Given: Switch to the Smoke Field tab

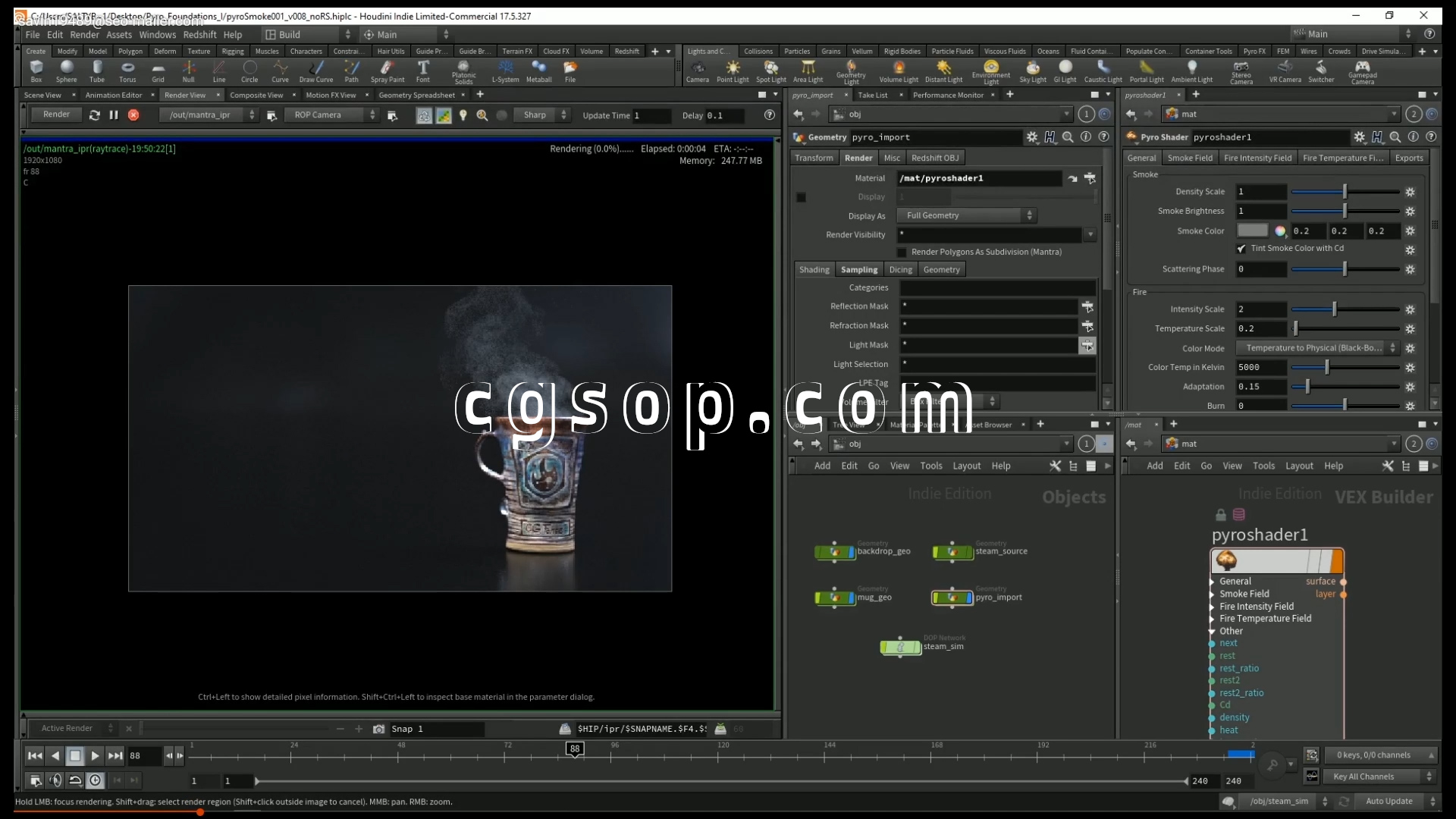Looking at the screenshot, I should pos(1189,158).
